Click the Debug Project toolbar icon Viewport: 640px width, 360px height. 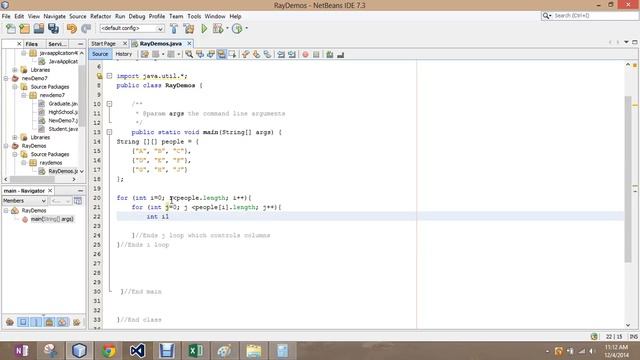(218, 29)
